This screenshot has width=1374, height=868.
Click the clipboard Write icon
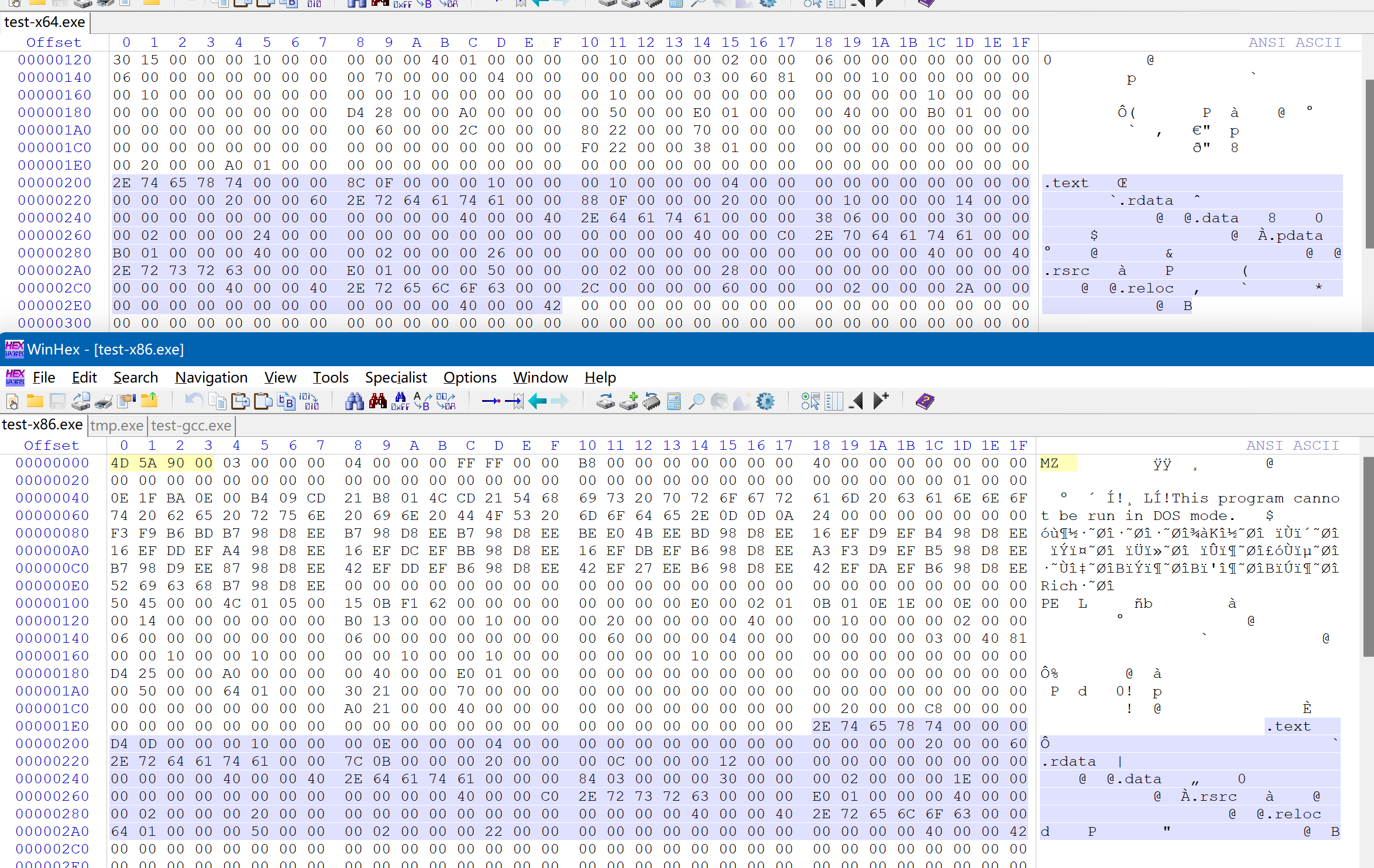tap(241, 401)
